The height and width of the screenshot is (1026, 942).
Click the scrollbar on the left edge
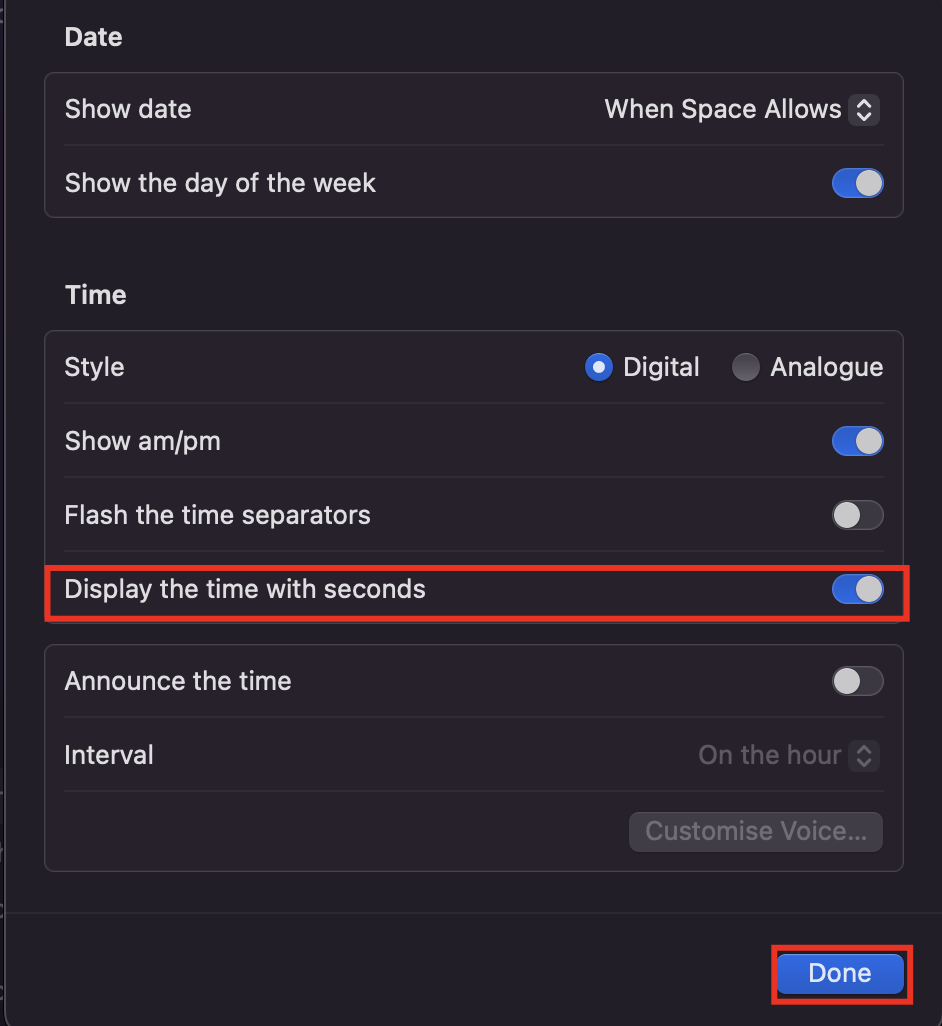tap(7, 513)
